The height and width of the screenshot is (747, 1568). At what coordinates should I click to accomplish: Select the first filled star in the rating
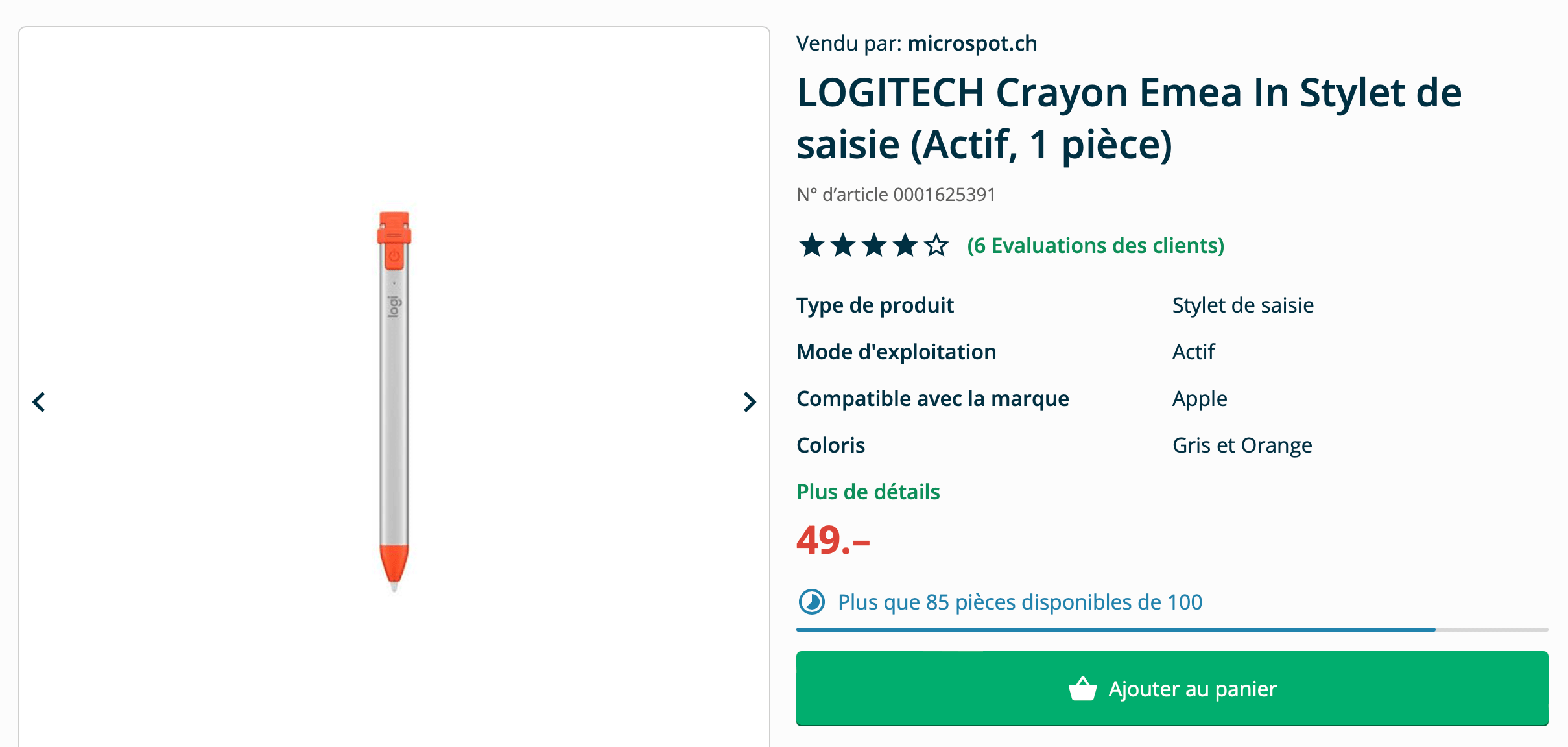813,246
